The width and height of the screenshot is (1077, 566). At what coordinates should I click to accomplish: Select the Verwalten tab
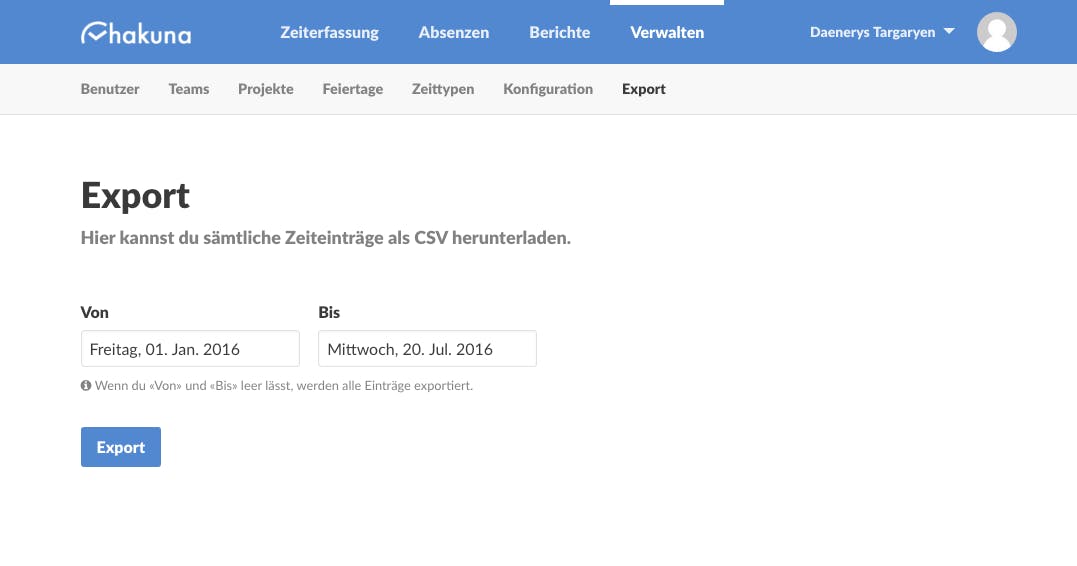coord(667,32)
